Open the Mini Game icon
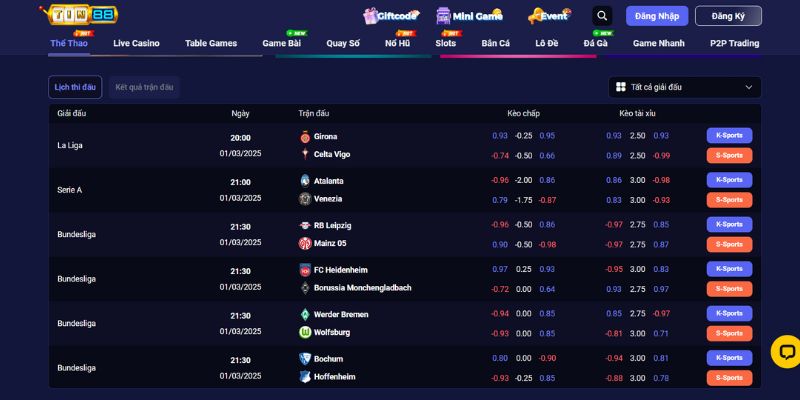Viewport: 800px width, 400px height. point(443,16)
